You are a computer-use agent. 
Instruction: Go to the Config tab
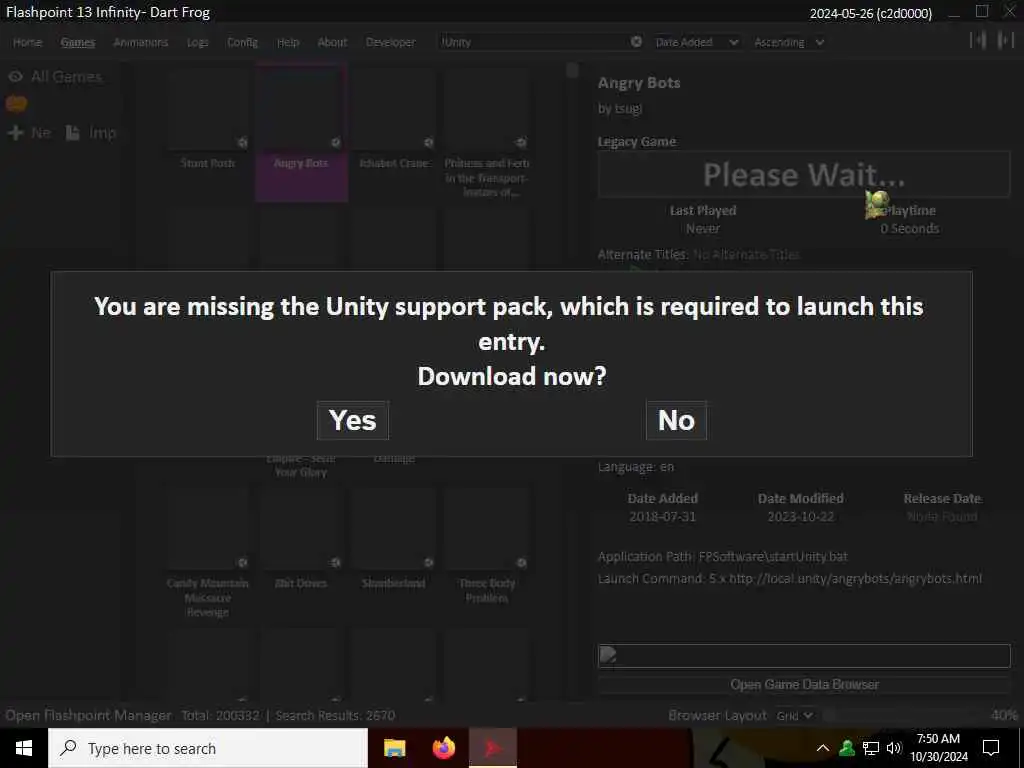pyautogui.click(x=242, y=42)
